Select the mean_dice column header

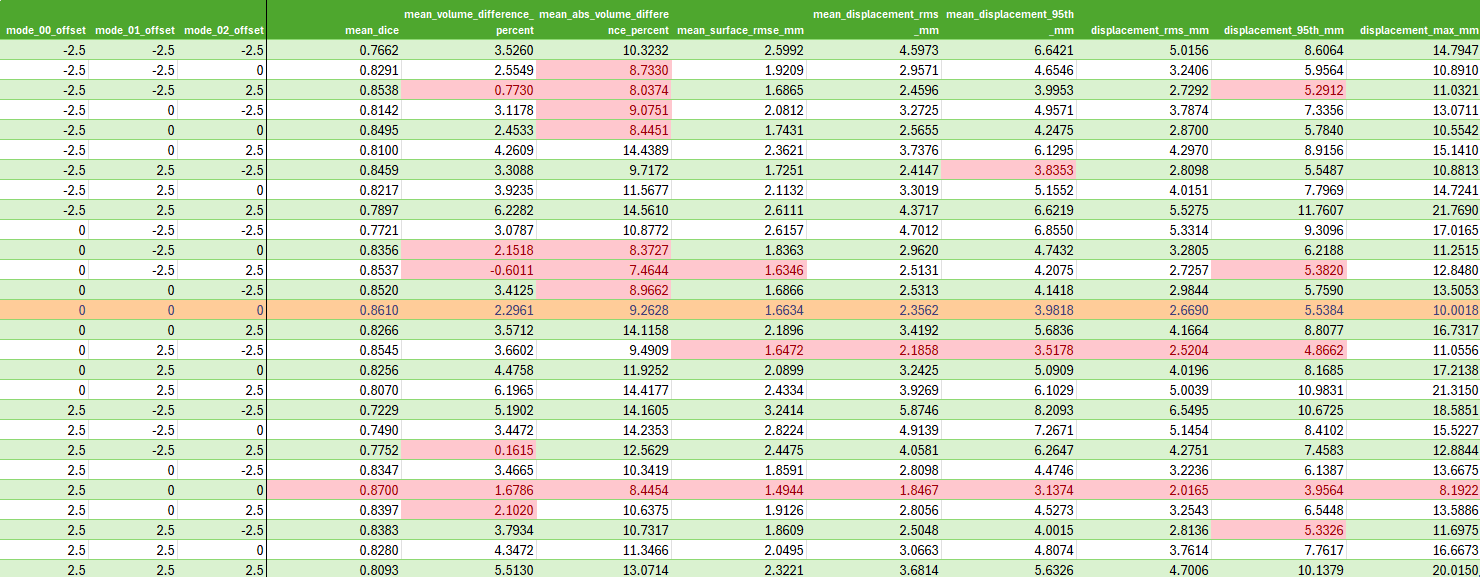(x=334, y=20)
